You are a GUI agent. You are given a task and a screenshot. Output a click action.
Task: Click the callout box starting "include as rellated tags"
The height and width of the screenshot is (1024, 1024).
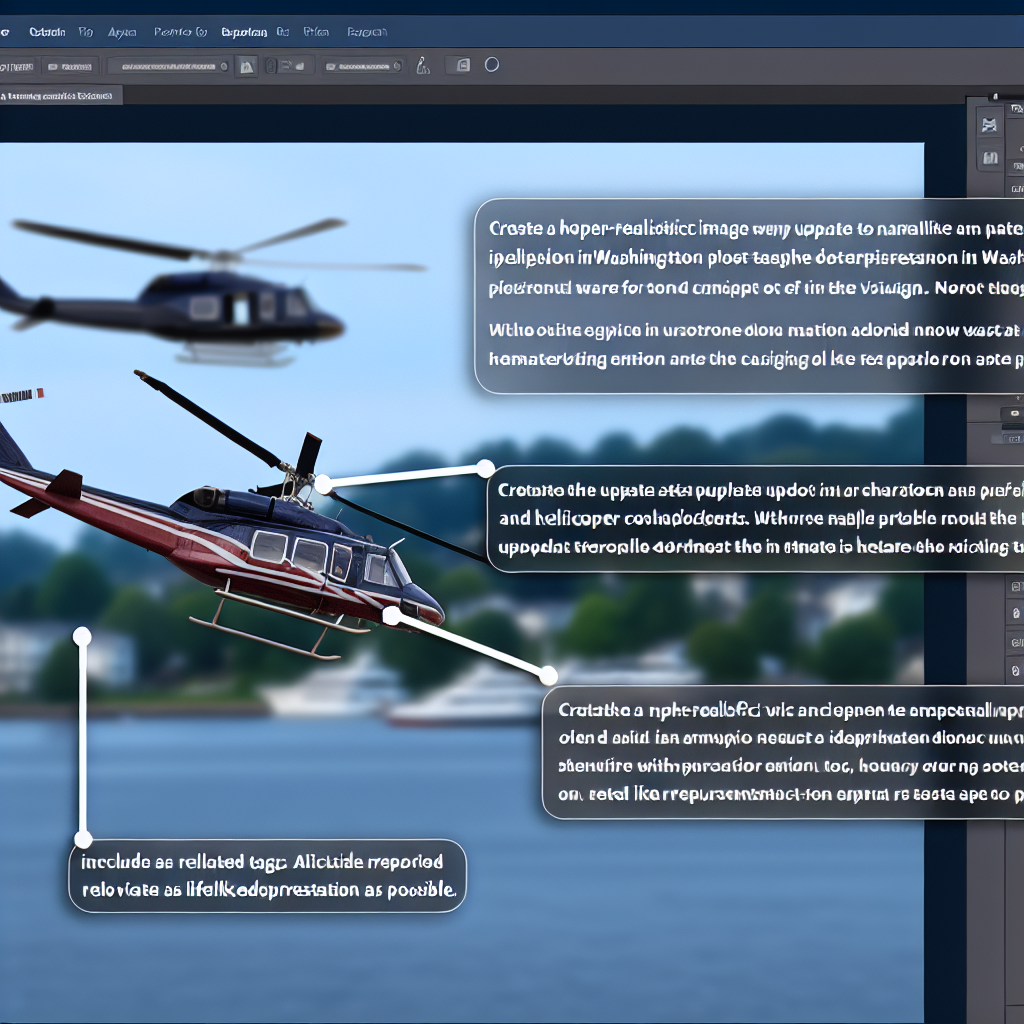pyautogui.click(x=268, y=876)
